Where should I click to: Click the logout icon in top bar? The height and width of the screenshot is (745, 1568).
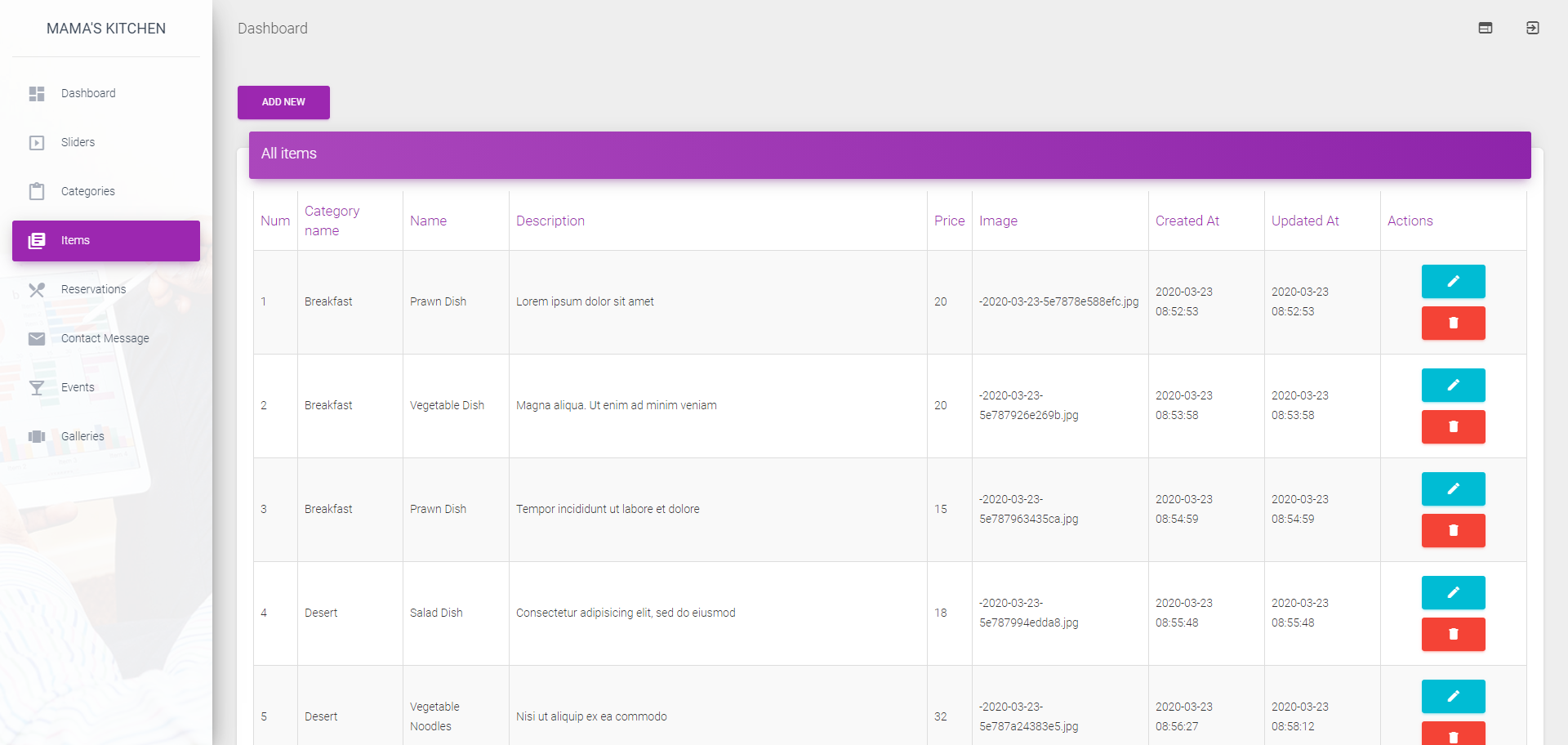(x=1532, y=29)
